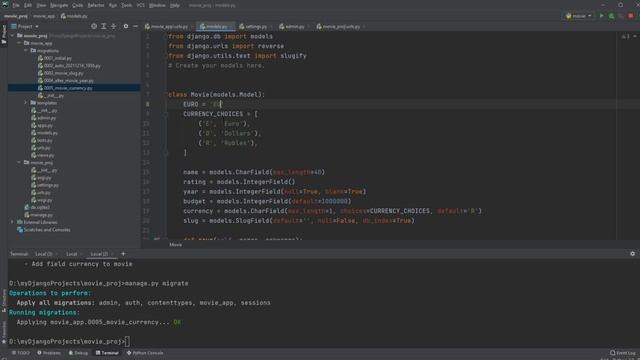Fold the CURRENCY_CHOICES list in the gutter
Viewport: 640px width, 360px height.
pyautogui.click(x=166, y=114)
